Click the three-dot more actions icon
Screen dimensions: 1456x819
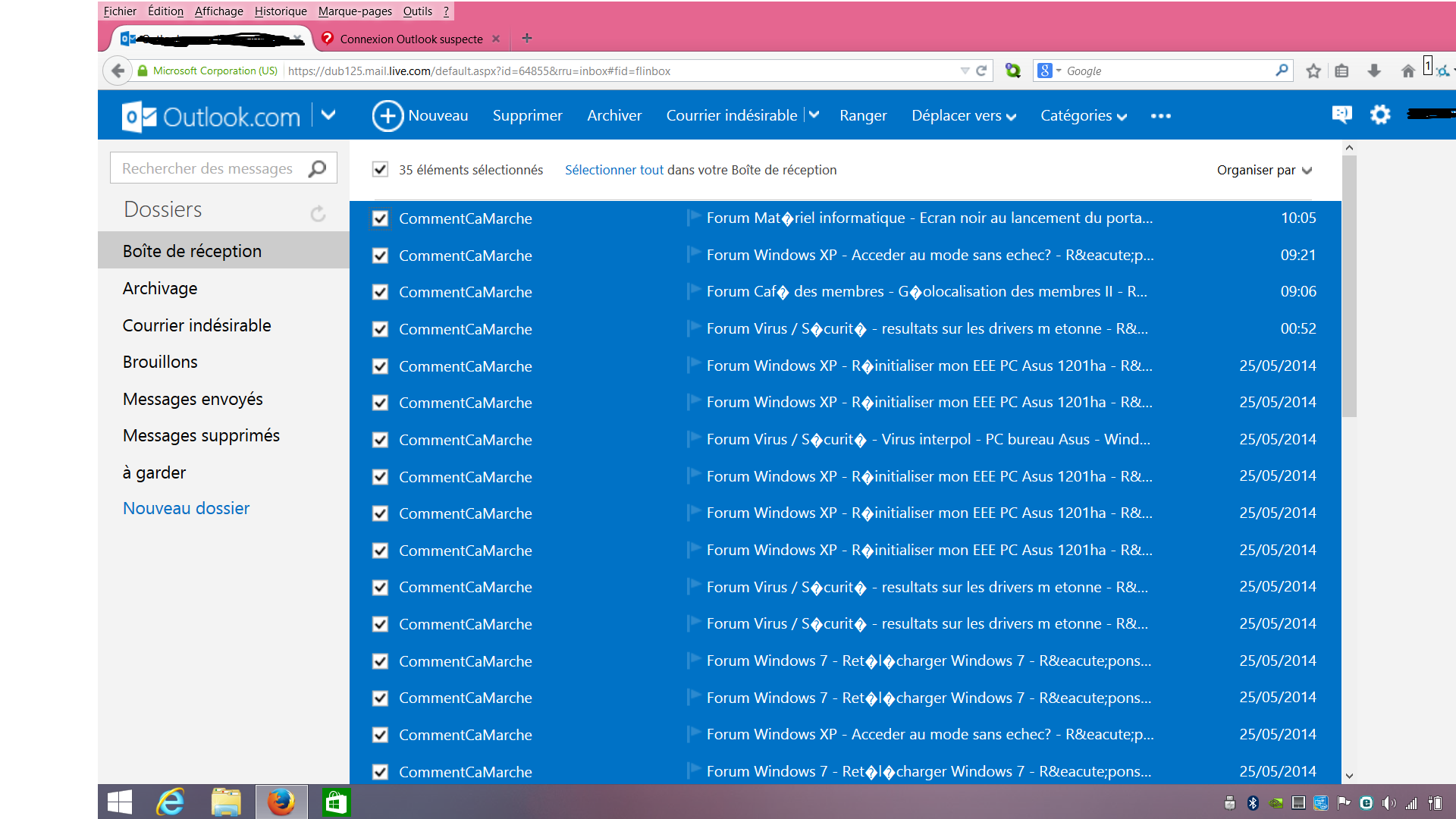(1160, 116)
